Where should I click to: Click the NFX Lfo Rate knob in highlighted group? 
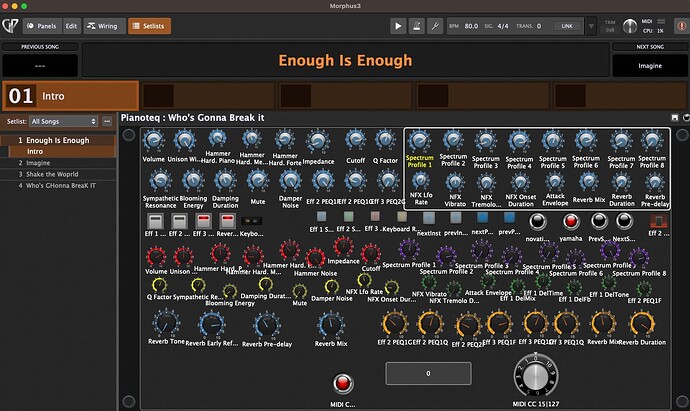click(x=421, y=181)
